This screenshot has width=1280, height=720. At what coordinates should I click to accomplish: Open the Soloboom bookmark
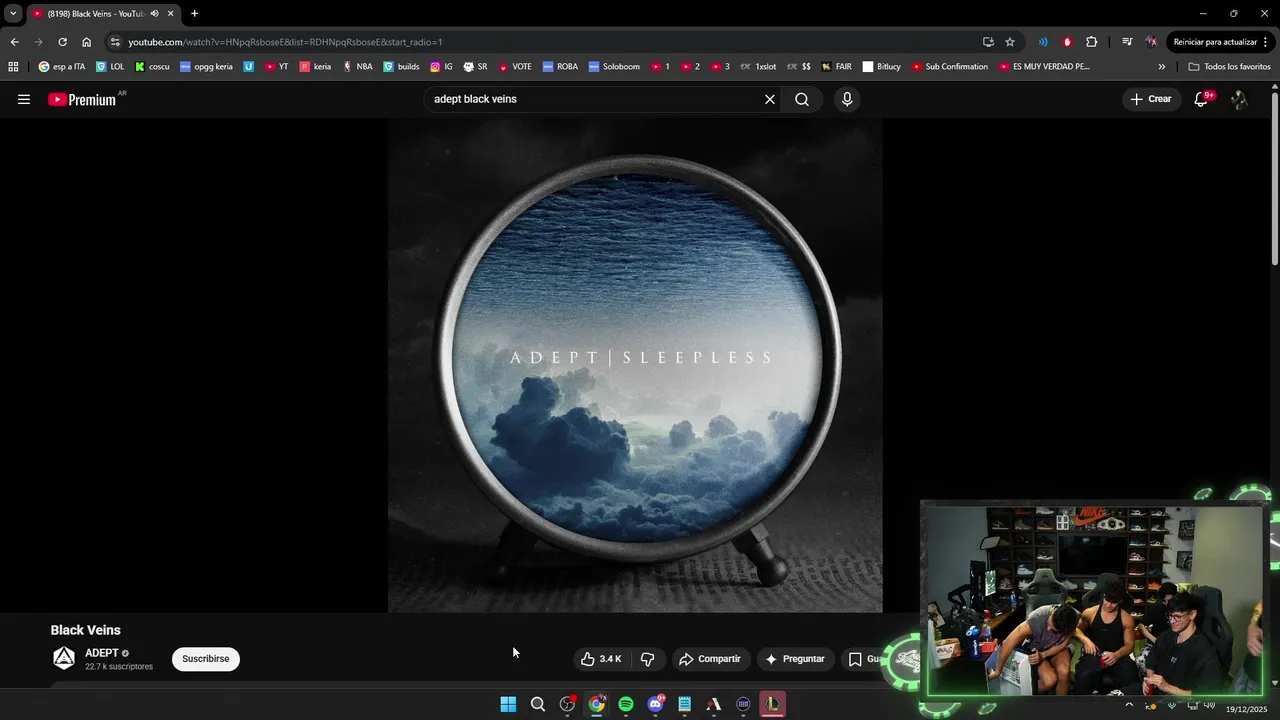(614, 67)
